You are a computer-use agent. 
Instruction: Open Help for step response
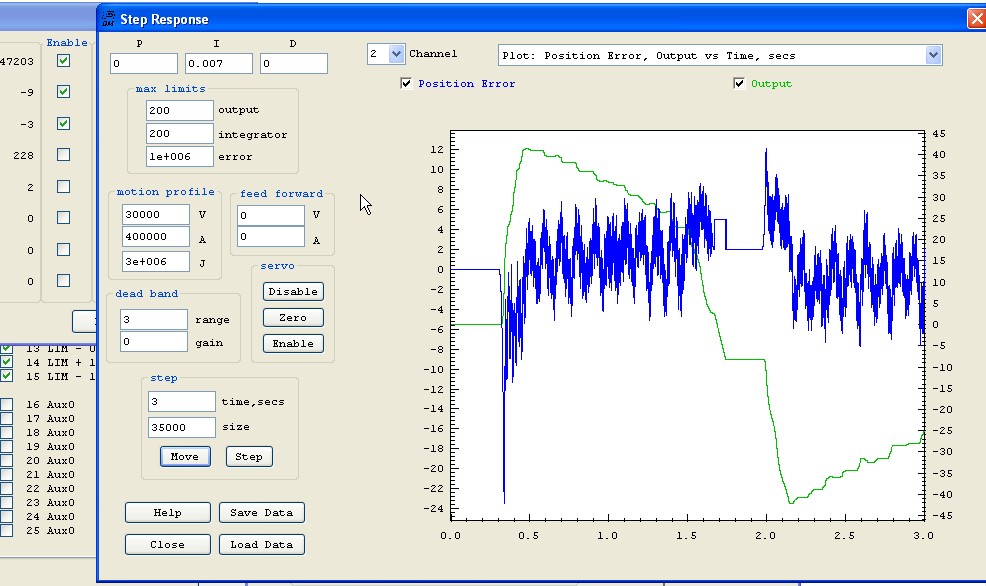pyautogui.click(x=167, y=512)
